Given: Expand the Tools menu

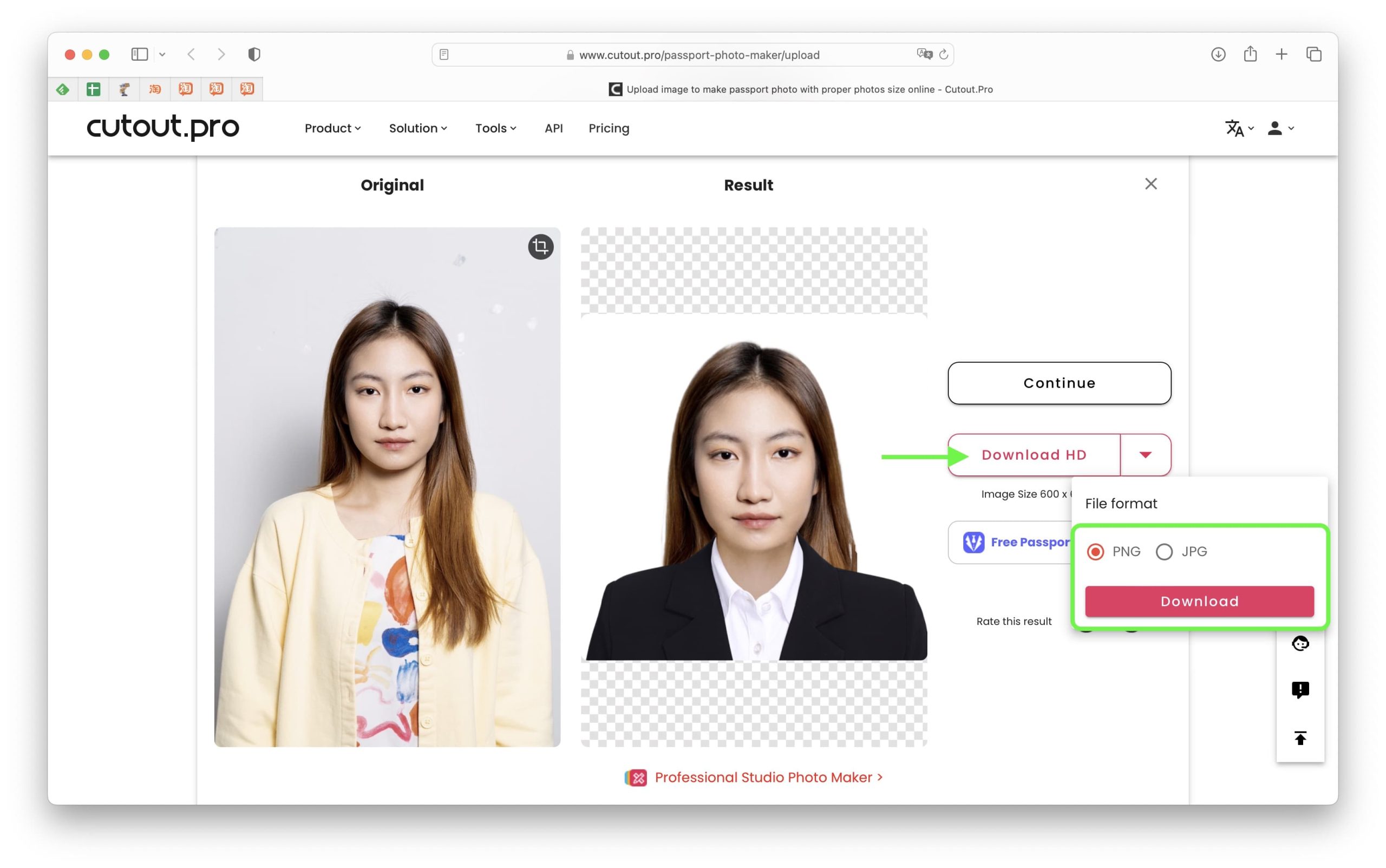Looking at the screenshot, I should pyautogui.click(x=495, y=128).
